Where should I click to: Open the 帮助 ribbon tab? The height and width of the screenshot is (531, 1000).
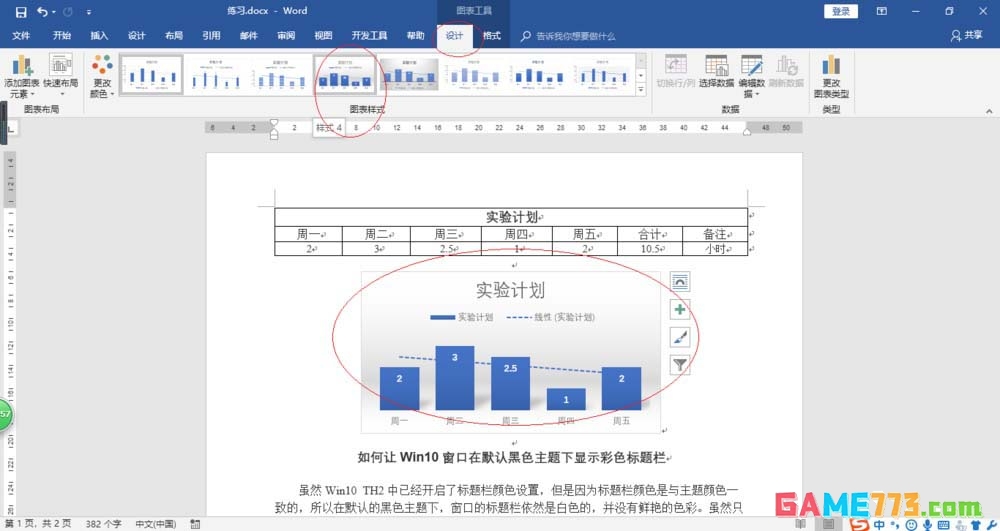click(415, 36)
